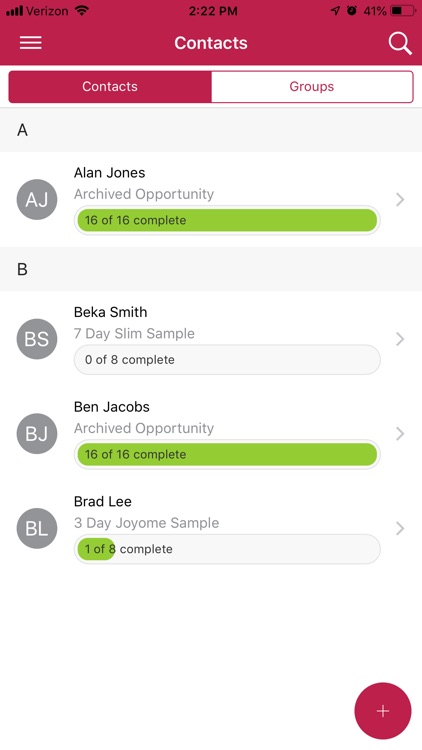Tap Beka Smith's 0 of 8 progress bar

pyautogui.click(x=227, y=360)
